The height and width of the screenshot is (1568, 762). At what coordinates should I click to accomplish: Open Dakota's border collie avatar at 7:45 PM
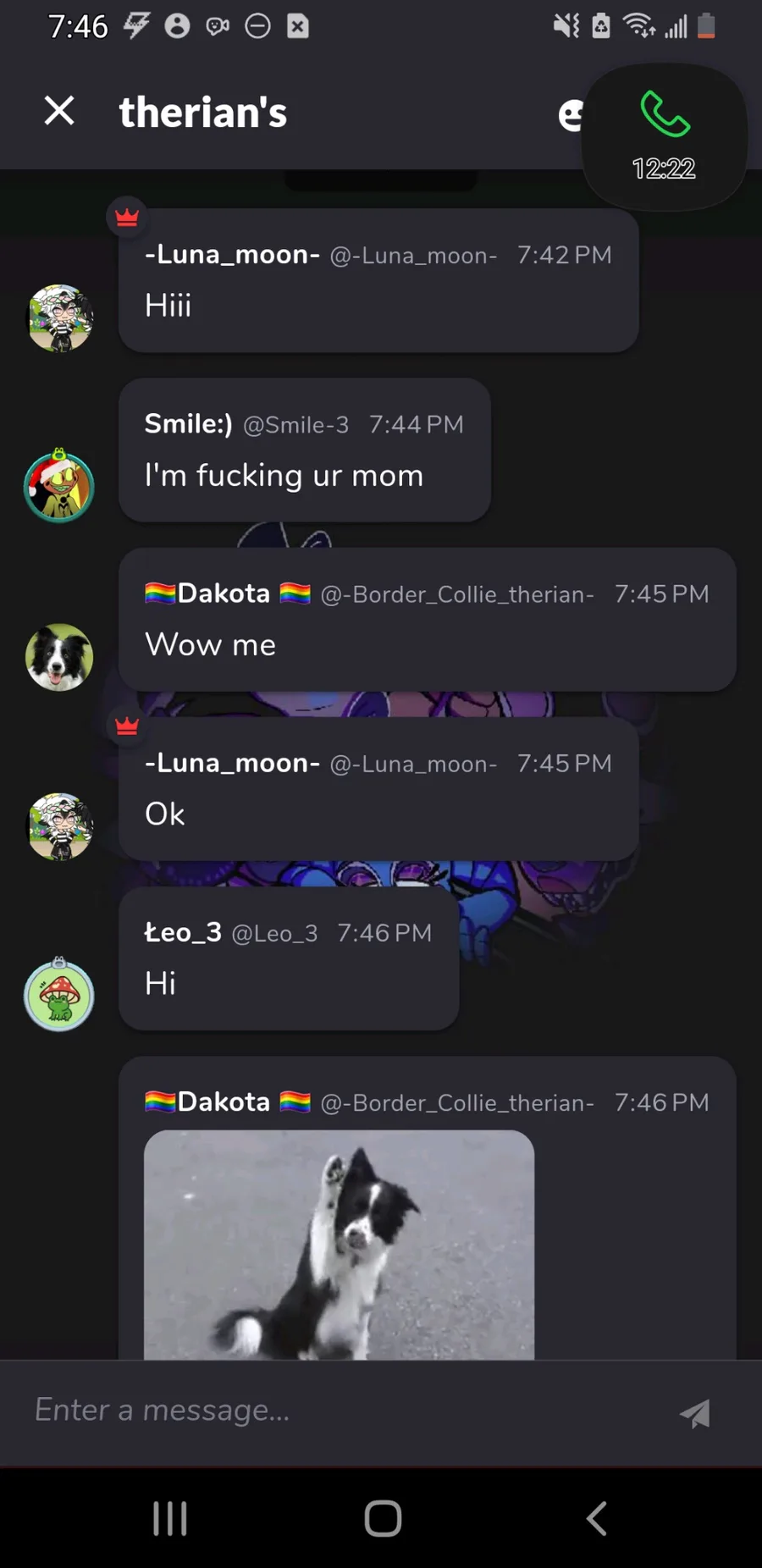[x=59, y=657]
